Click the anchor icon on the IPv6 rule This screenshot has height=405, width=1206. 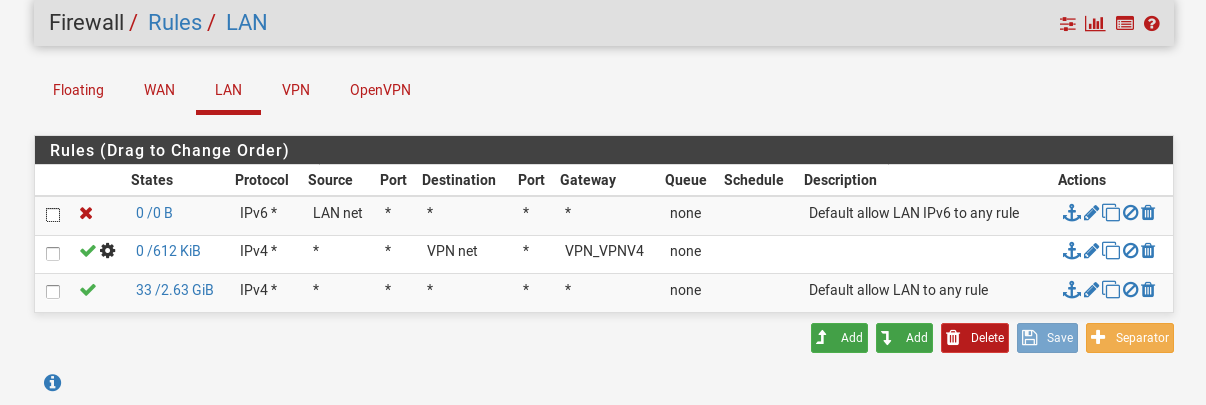tap(1071, 213)
